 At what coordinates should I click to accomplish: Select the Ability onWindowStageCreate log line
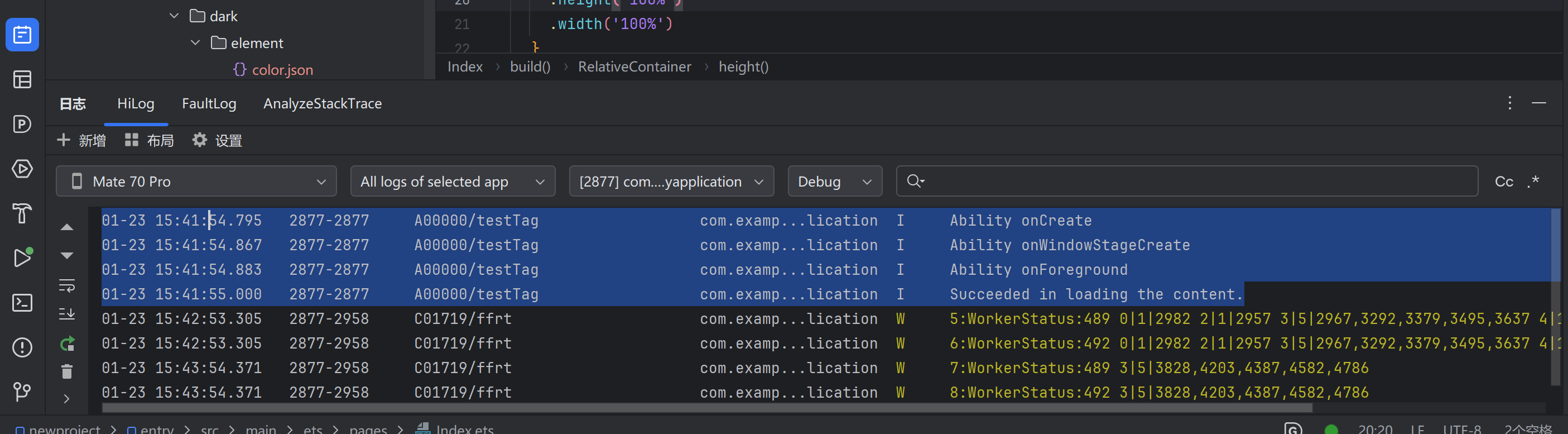pos(826,245)
